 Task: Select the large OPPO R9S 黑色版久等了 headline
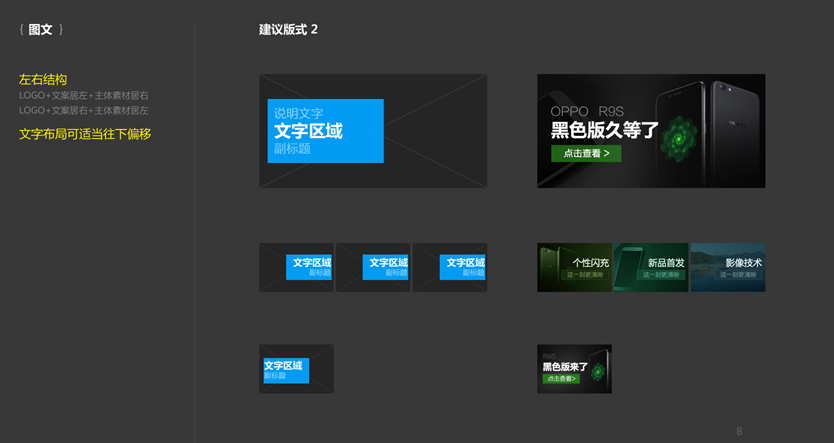(606, 130)
